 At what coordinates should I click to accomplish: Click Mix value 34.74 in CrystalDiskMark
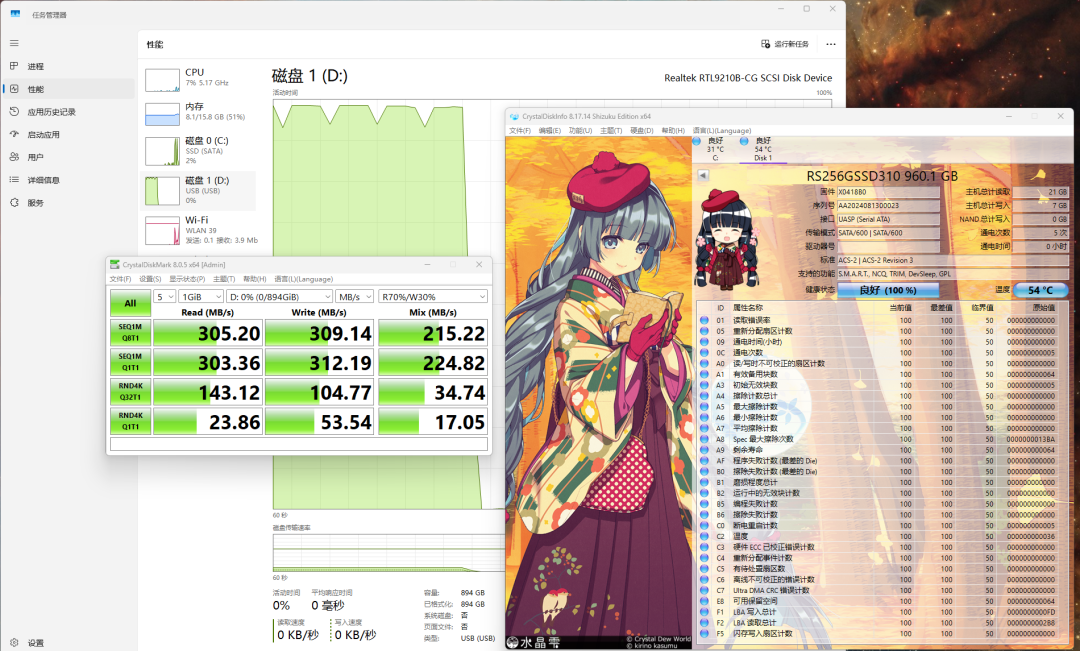(433, 392)
